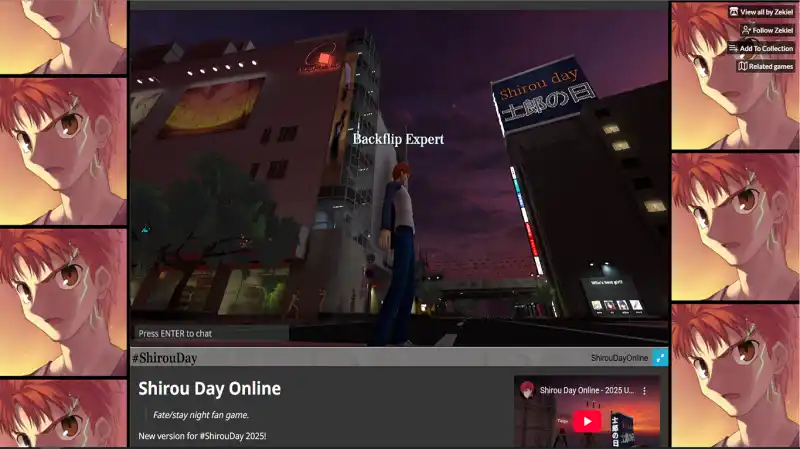
Task: Click the Press ENTER to chat box
Action: click(211, 333)
